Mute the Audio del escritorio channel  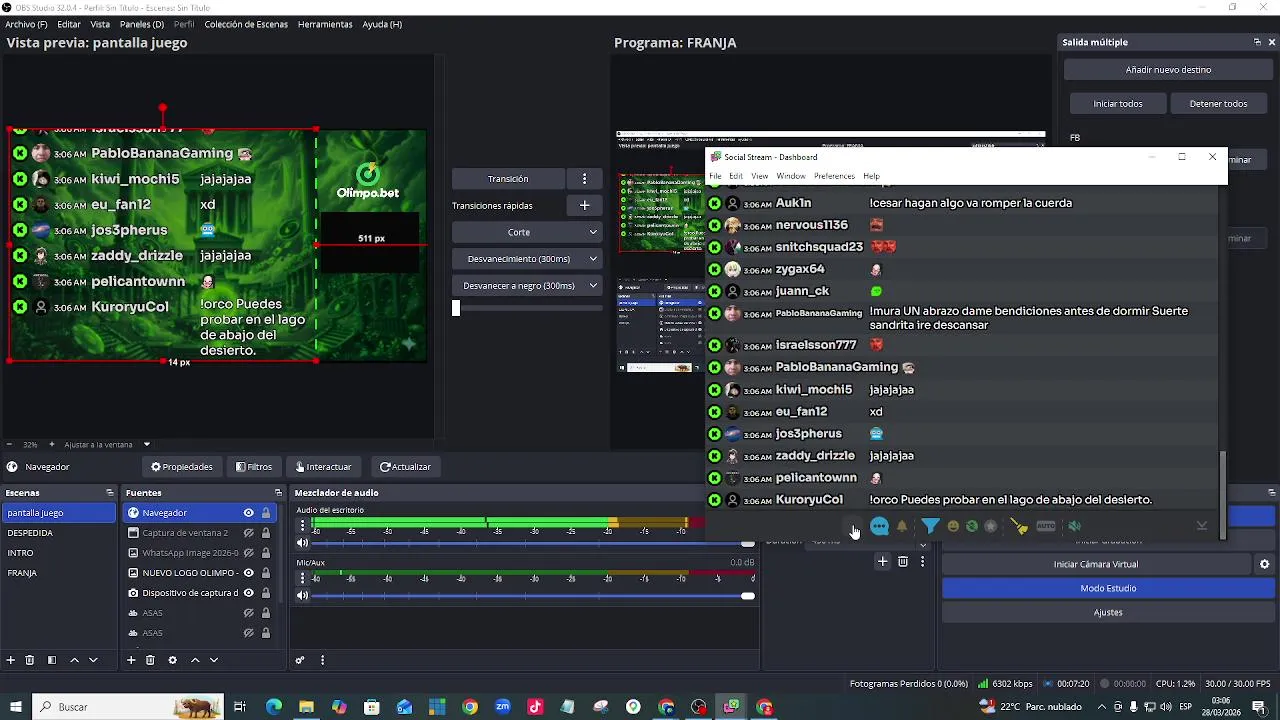point(303,543)
